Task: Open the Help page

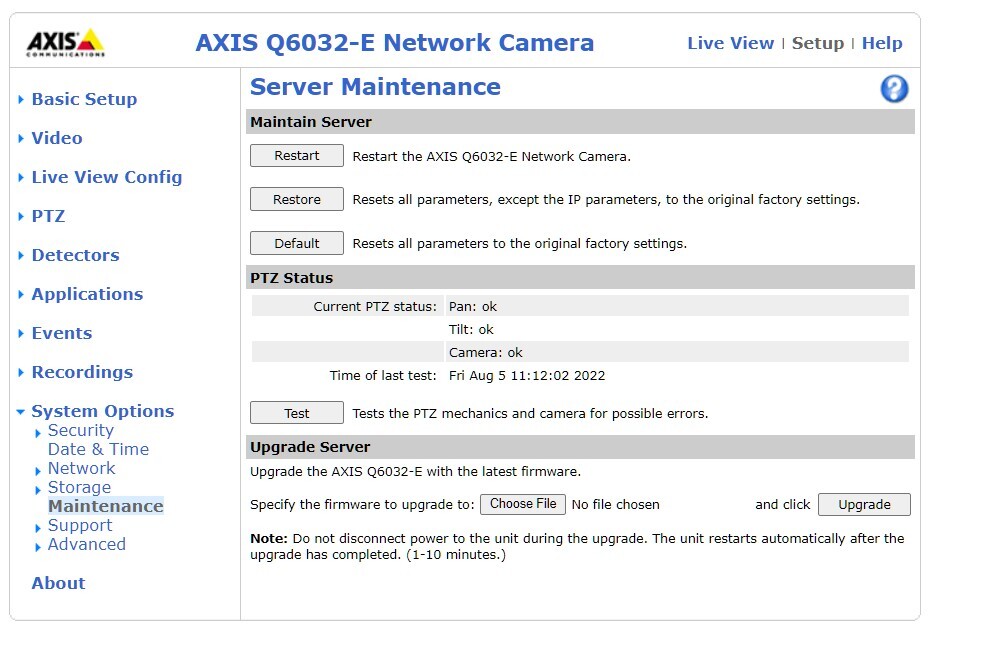Action: (882, 43)
